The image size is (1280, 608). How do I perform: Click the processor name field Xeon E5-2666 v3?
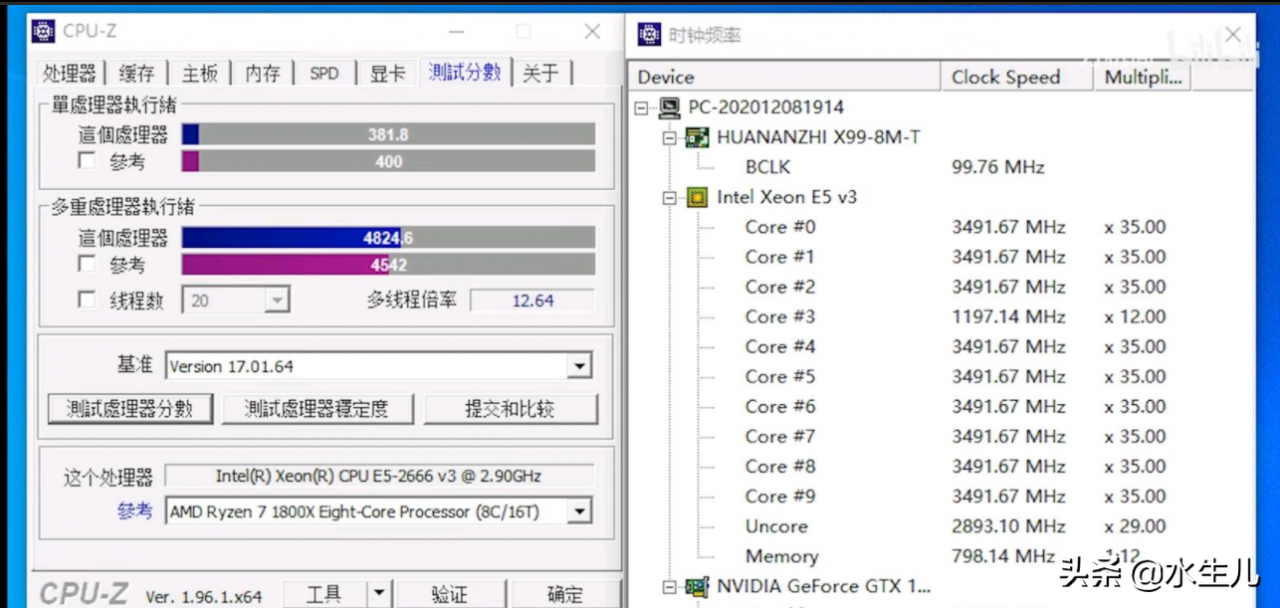[x=379, y=476]
